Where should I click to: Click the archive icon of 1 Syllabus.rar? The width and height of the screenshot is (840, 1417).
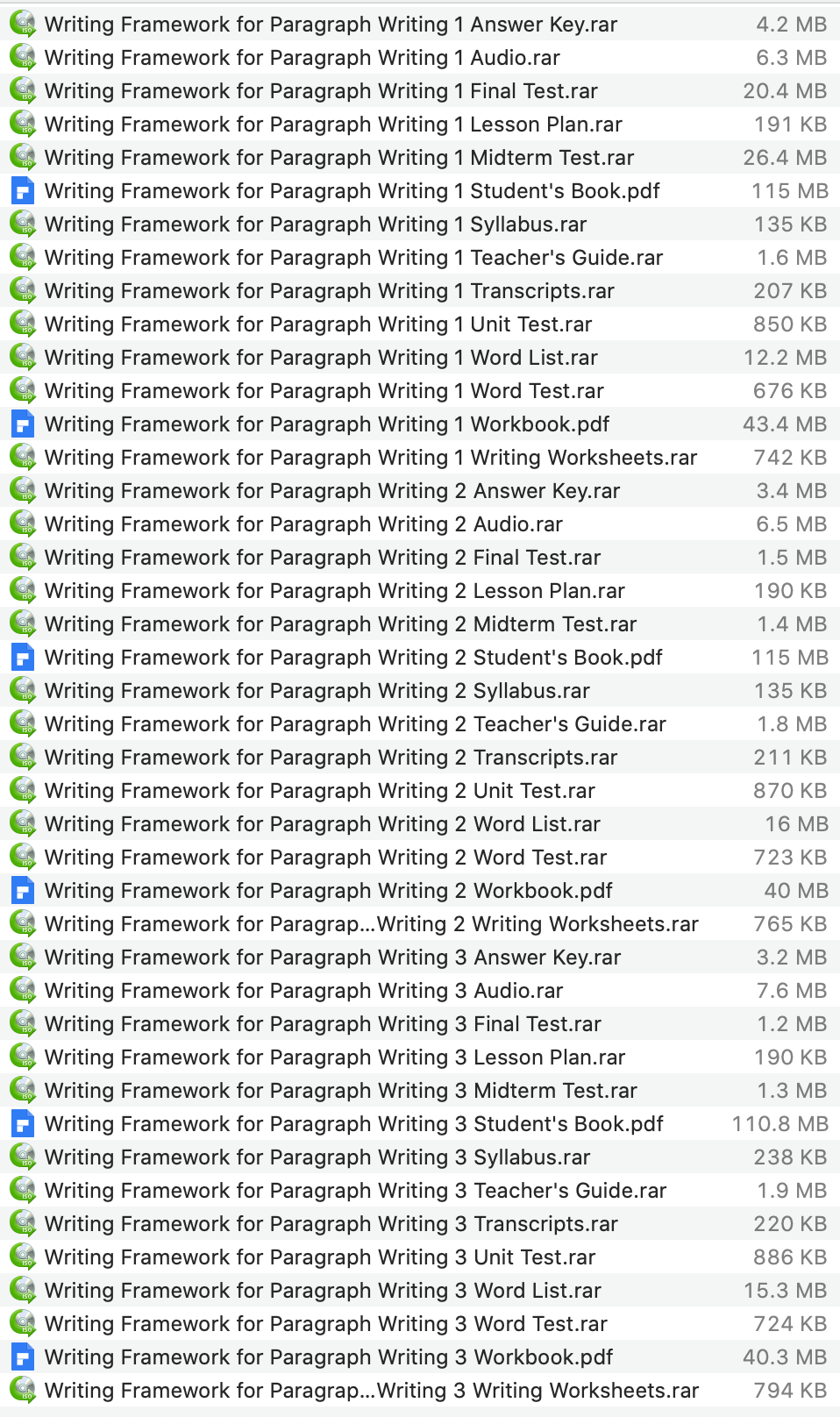pos(23,224)
